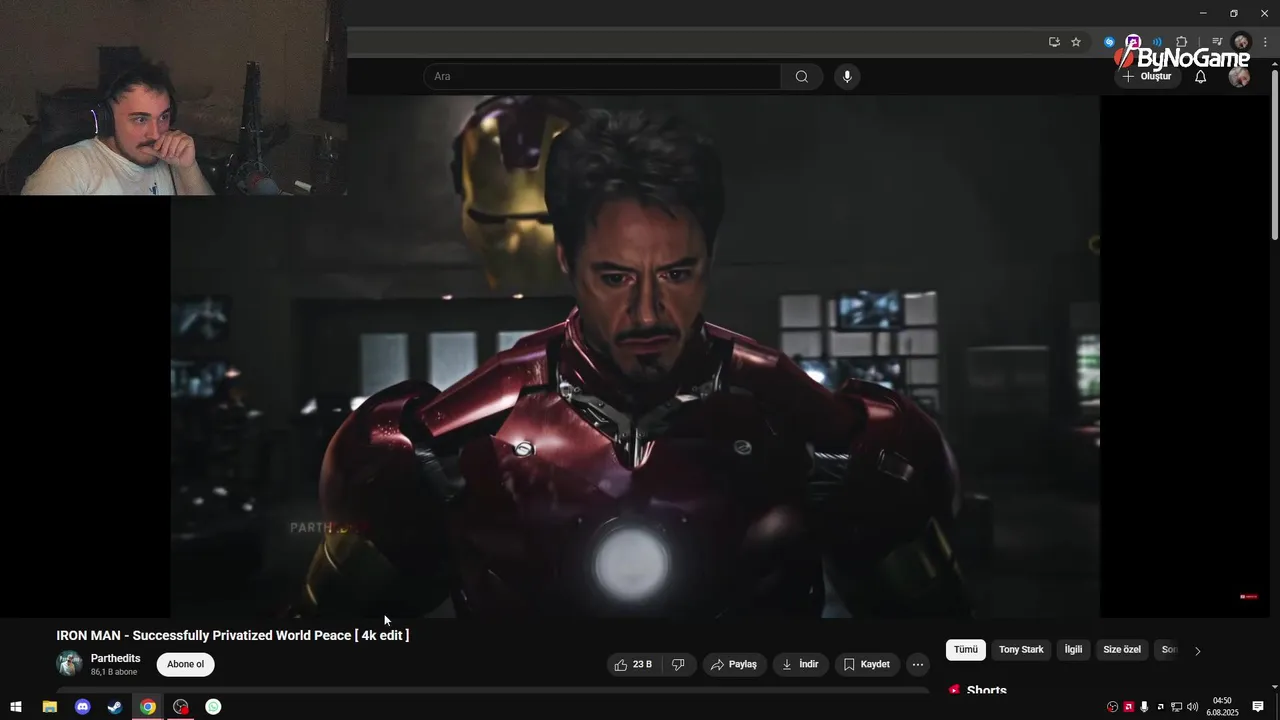Viewport: 1280px width, 720px height.
Task: Open the volume tray icon
Action: coord(1192,707)
